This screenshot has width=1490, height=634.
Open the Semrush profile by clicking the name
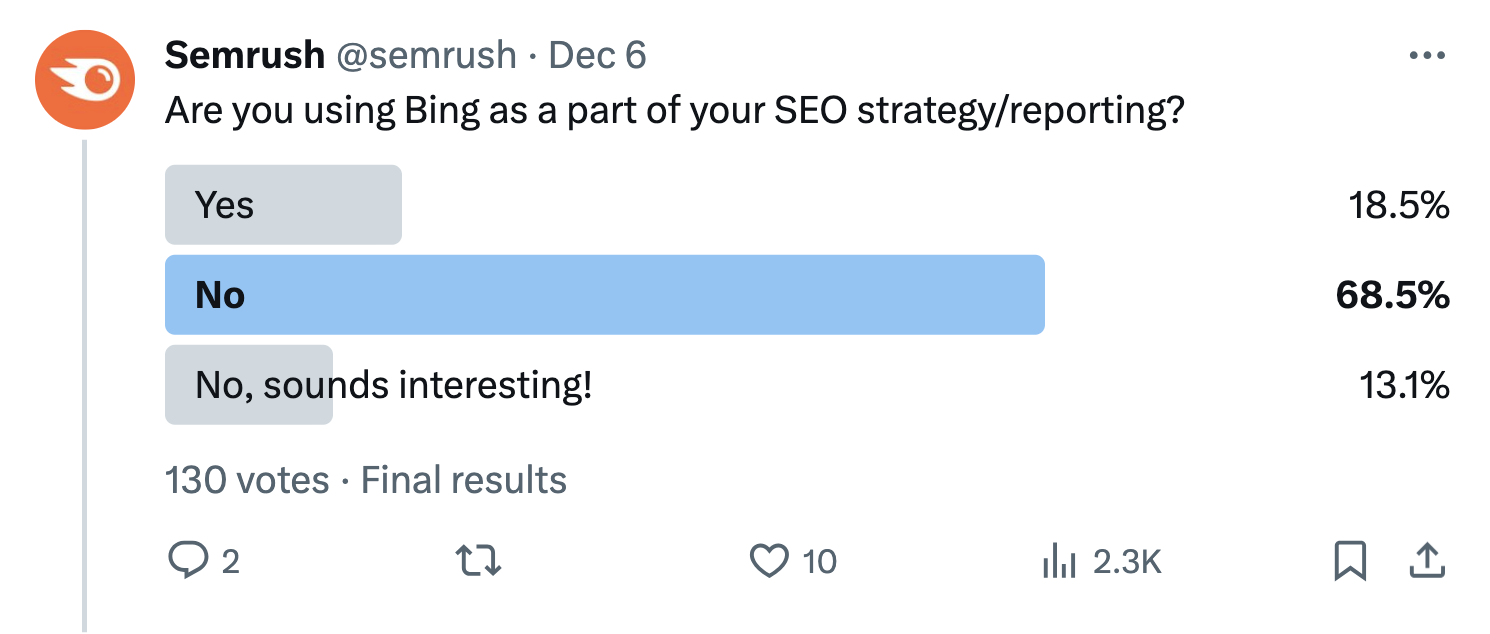[243, 55]
